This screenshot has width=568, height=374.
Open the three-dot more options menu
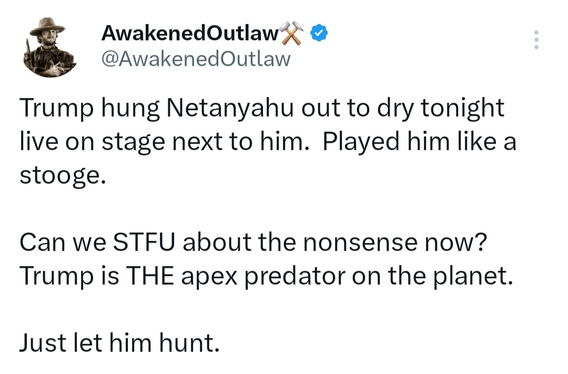536,40
